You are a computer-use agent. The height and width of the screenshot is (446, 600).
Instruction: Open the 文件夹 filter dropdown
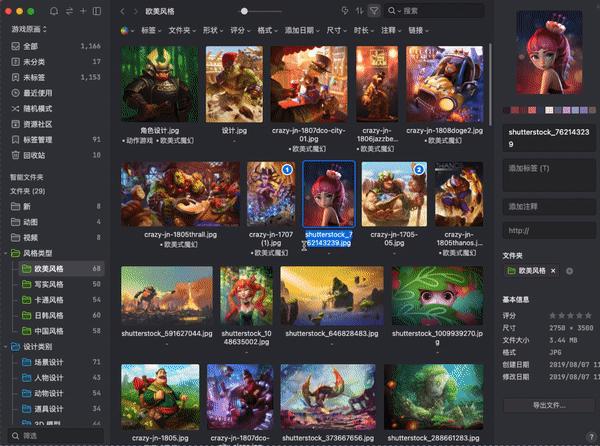[x=182, y=30]
